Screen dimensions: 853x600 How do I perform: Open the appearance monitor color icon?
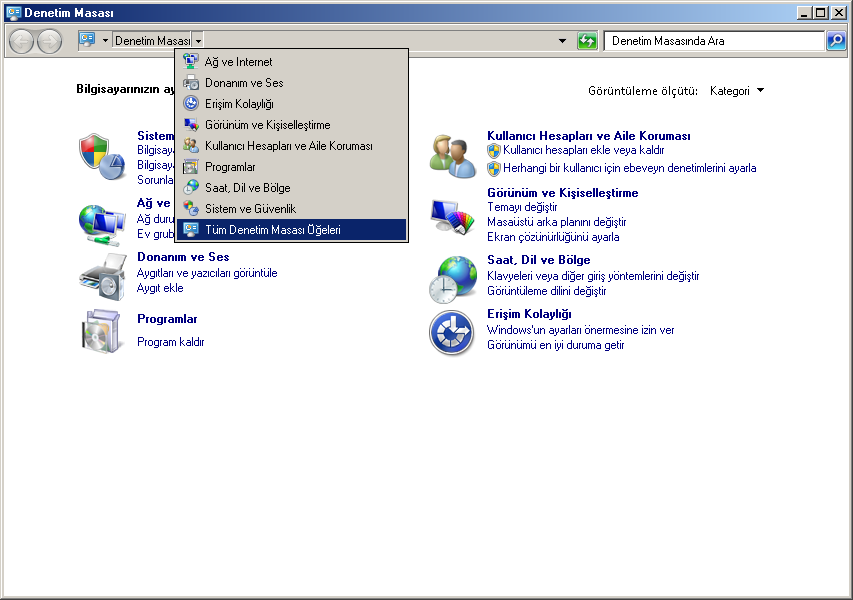[x=453, y=217]
